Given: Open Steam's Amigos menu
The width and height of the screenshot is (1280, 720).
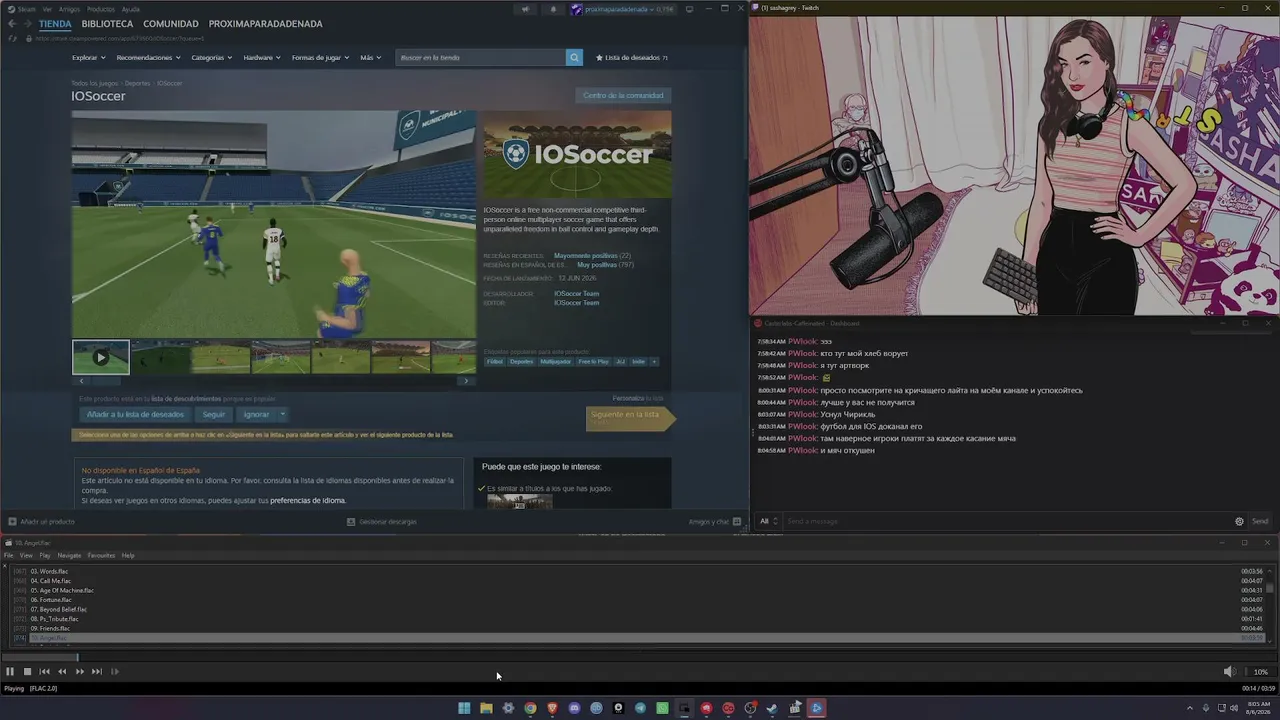Looking at the screenshot, I should [69, 9].
